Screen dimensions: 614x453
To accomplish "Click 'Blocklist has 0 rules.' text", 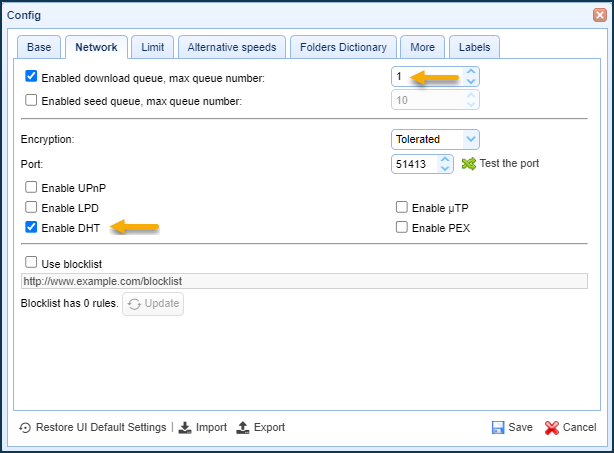I will point(69,303).
